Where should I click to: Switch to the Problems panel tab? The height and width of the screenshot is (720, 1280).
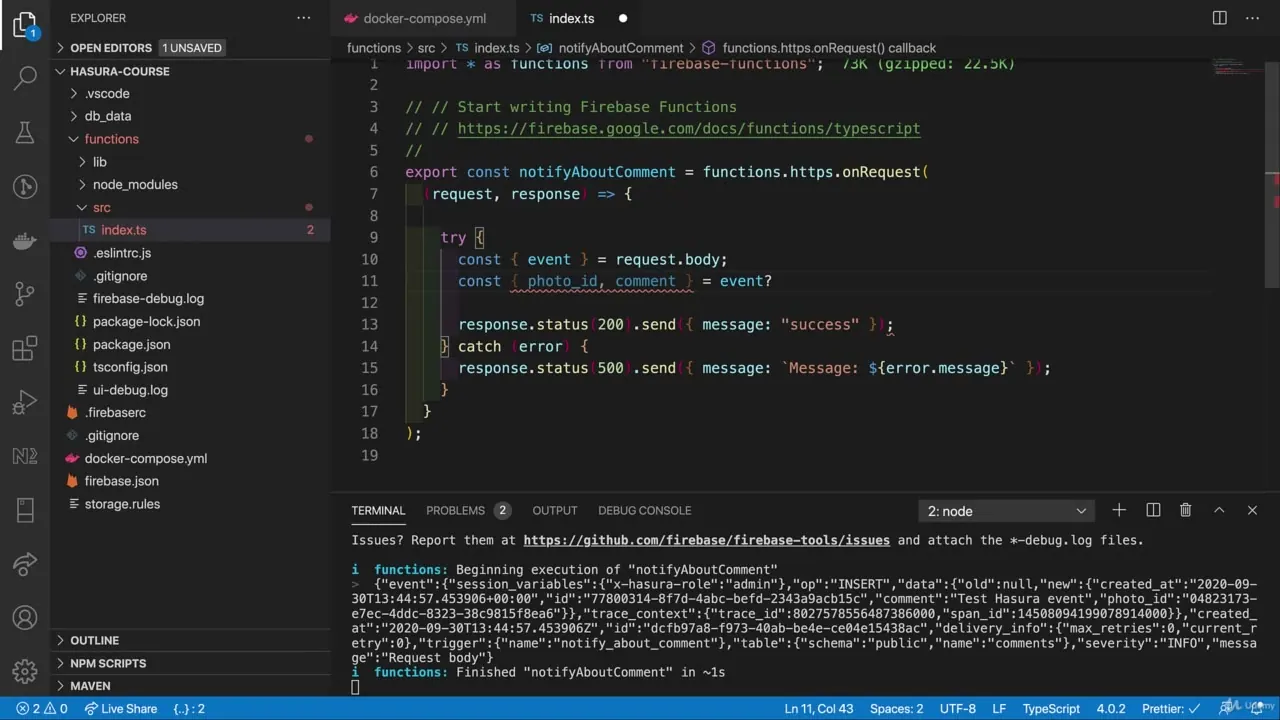[467, 510]
